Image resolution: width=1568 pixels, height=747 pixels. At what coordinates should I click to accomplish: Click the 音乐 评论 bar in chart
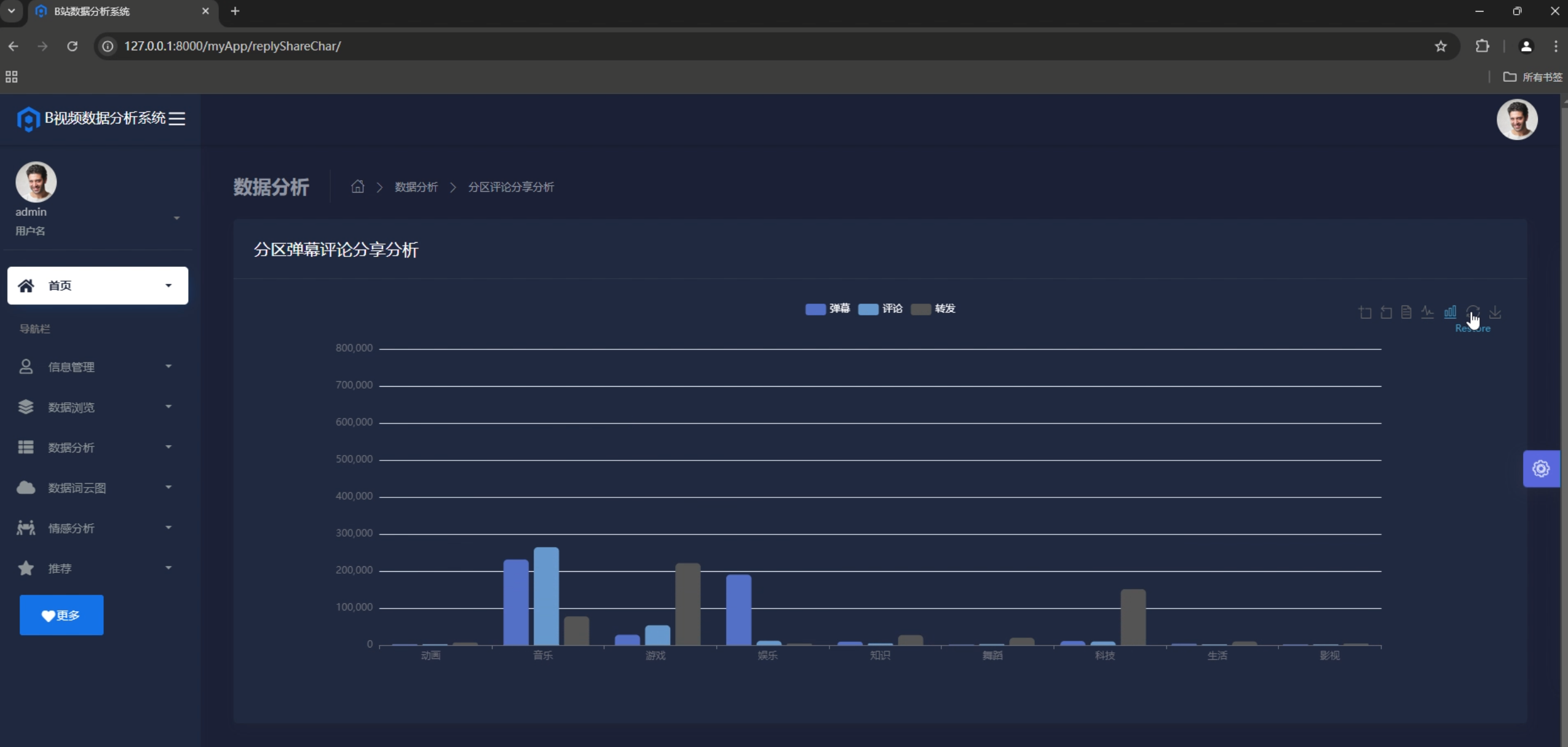546,595
